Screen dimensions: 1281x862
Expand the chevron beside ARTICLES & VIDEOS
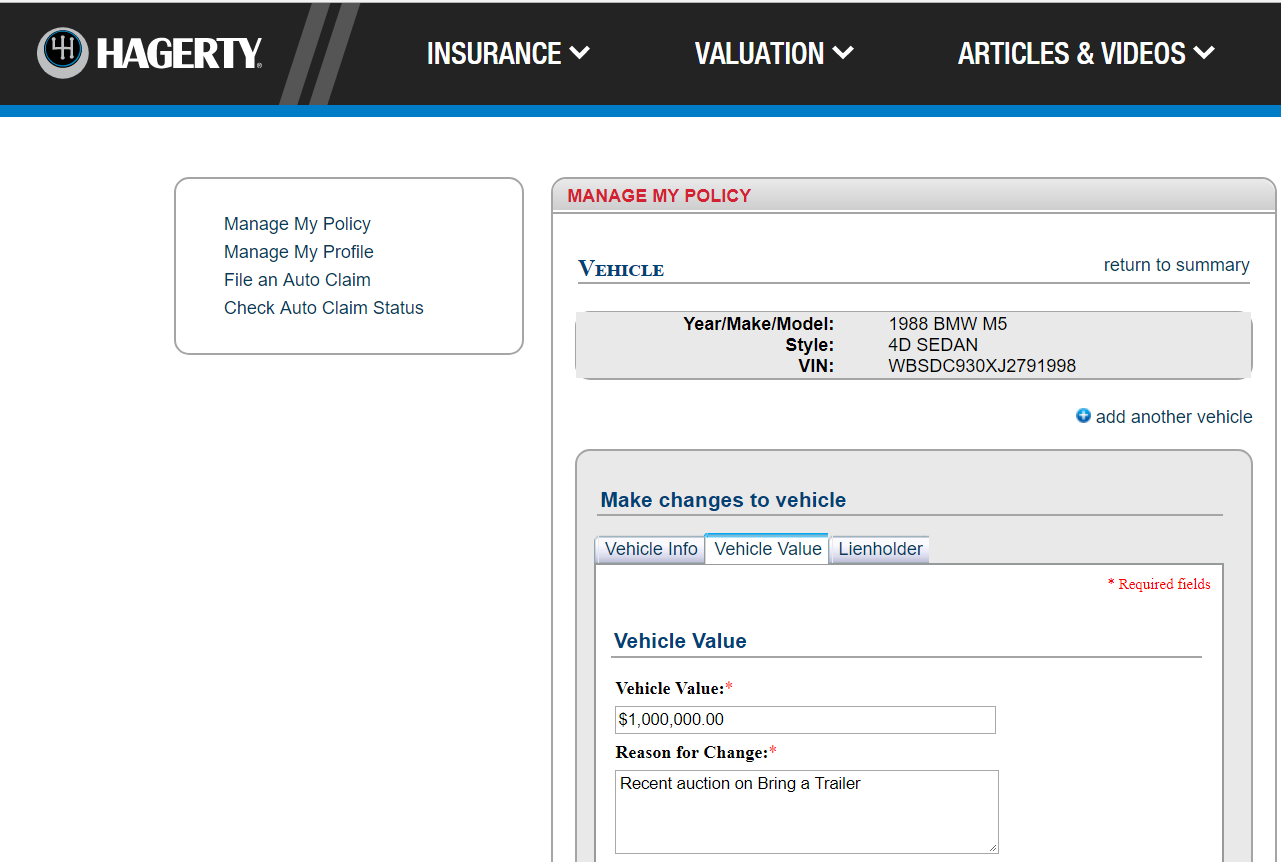(x=1204, y=53)
